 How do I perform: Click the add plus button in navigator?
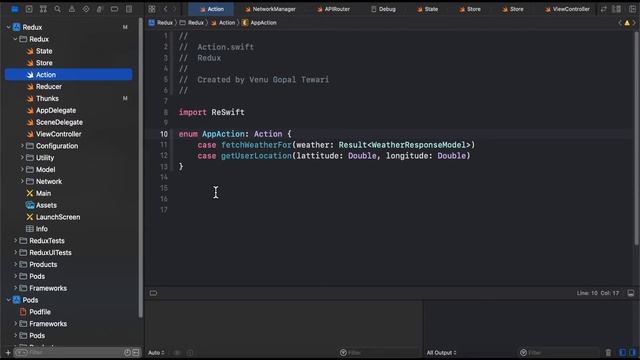point(8,352)
